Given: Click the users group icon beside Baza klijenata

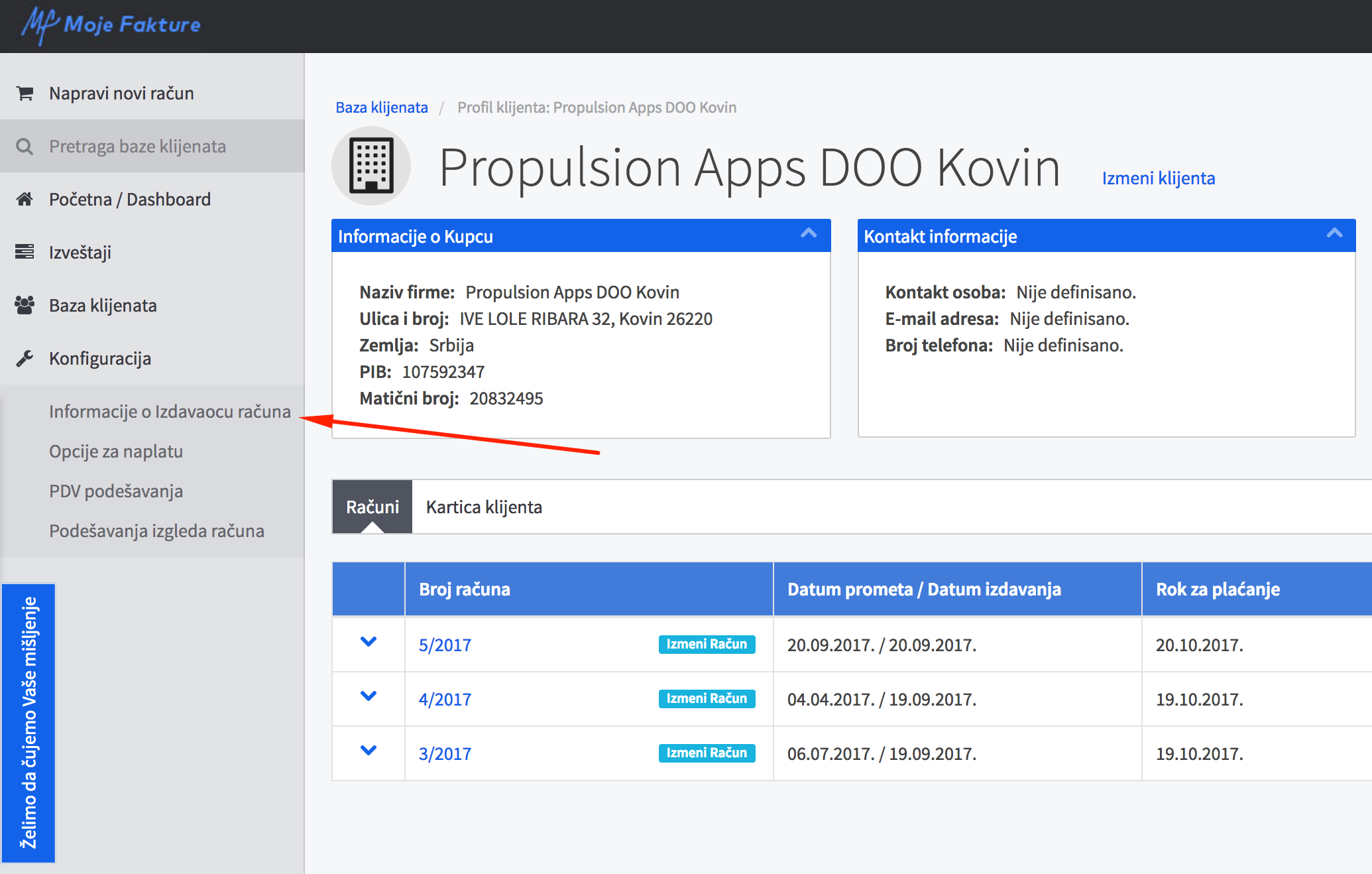Looking at the screenshot, I should [x=25, y=305].
